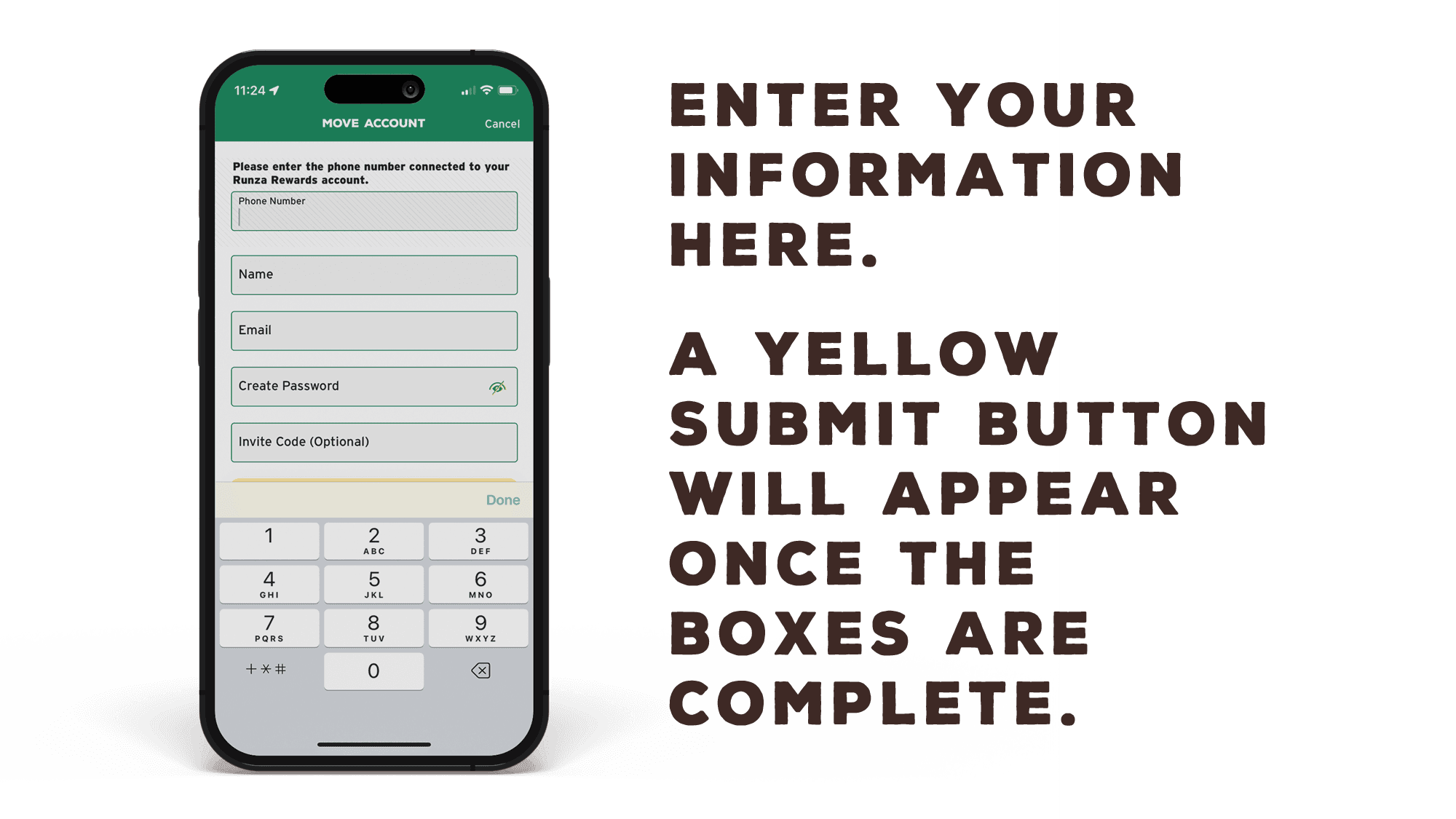Tap the Name input field
This screenshot has width=1456, height=819.
tap(374, 274)
